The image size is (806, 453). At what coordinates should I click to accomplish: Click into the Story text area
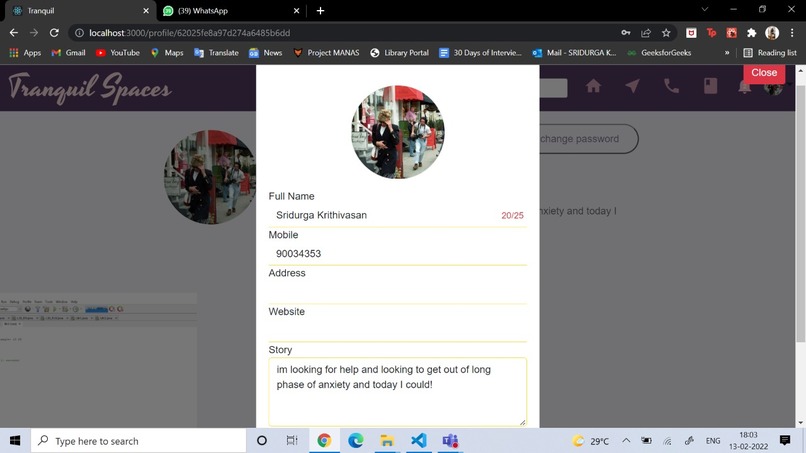[397, 392]
